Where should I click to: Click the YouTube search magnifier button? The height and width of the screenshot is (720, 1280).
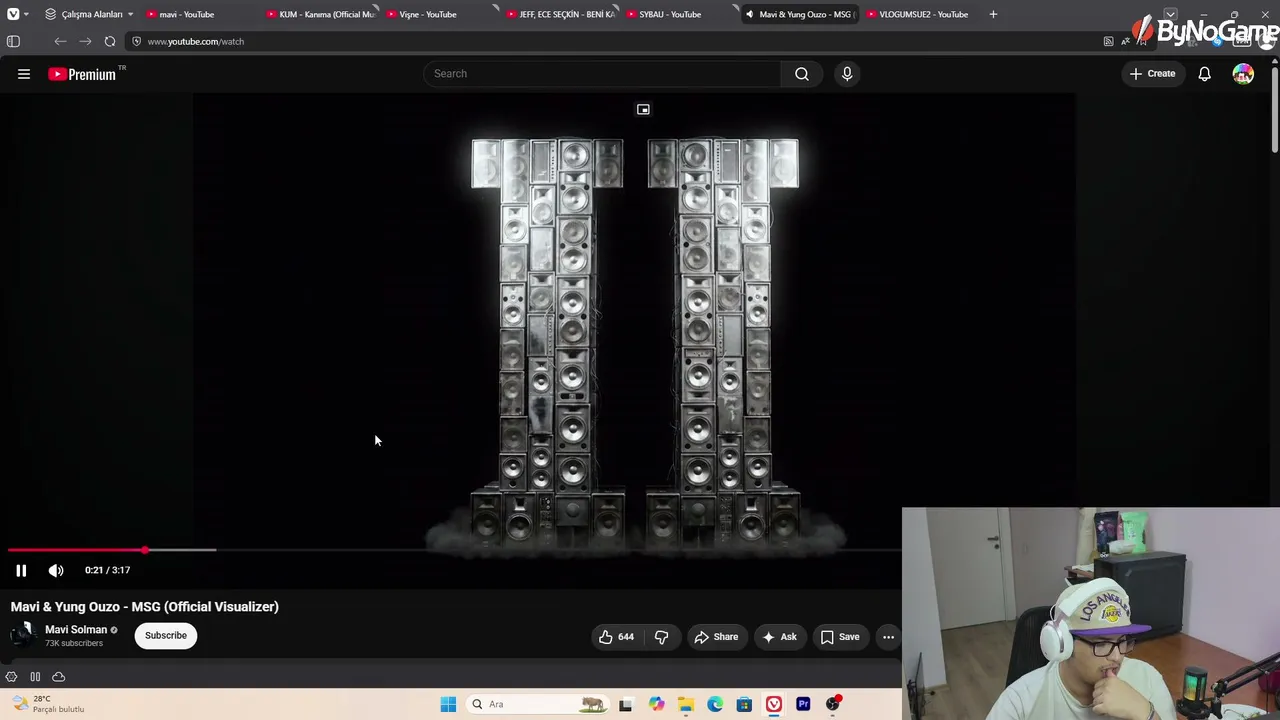[802, 74]
